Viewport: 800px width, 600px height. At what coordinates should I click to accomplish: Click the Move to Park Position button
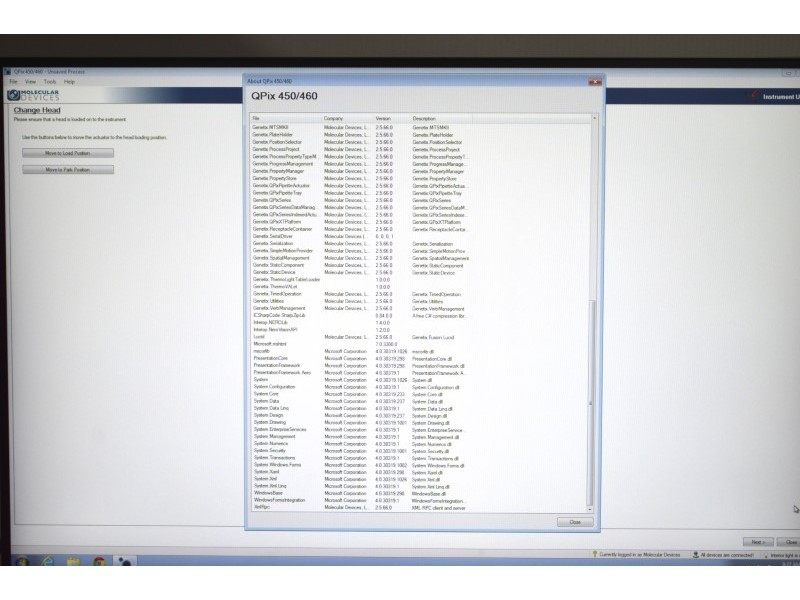(x=68, y=170)
